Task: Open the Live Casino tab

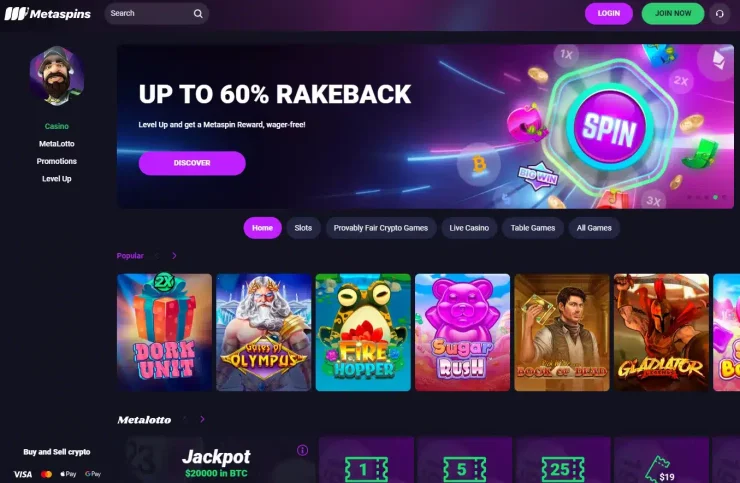Action: click(469, 228)
